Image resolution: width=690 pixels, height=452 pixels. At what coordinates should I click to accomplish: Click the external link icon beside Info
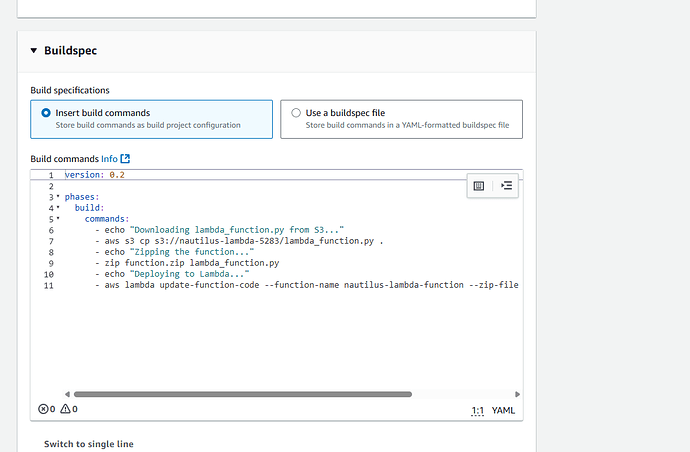(125, 158)
